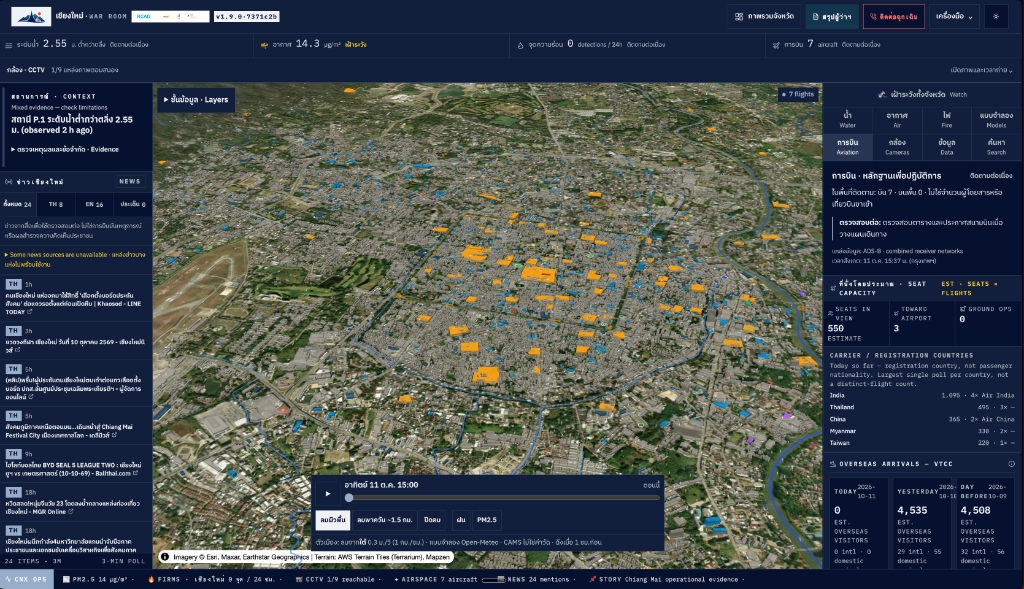Toggle the sun light-theme button
This screenshot has width=1024, height=589.
click(996, 16)
